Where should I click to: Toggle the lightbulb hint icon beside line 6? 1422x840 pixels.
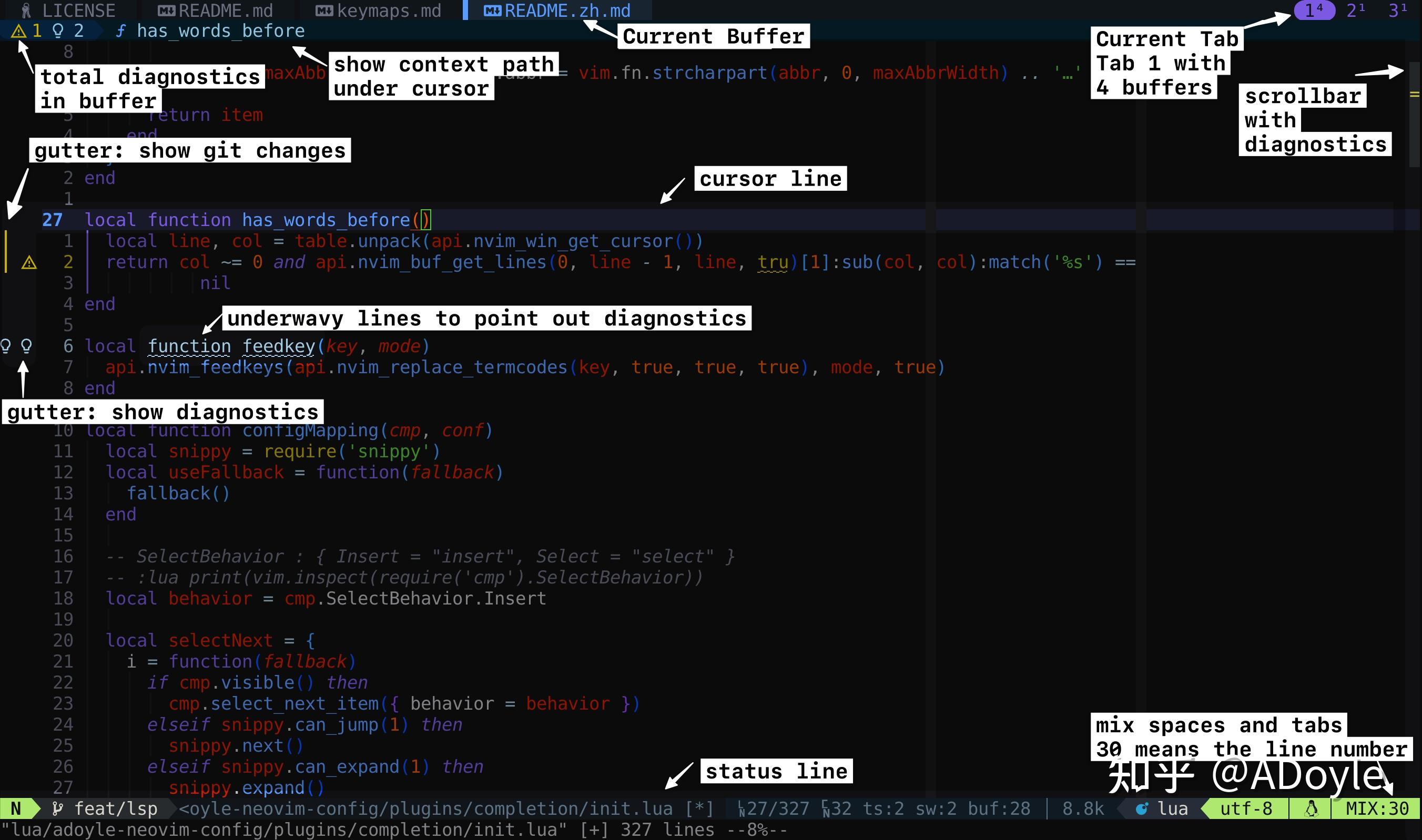[26, 346]
